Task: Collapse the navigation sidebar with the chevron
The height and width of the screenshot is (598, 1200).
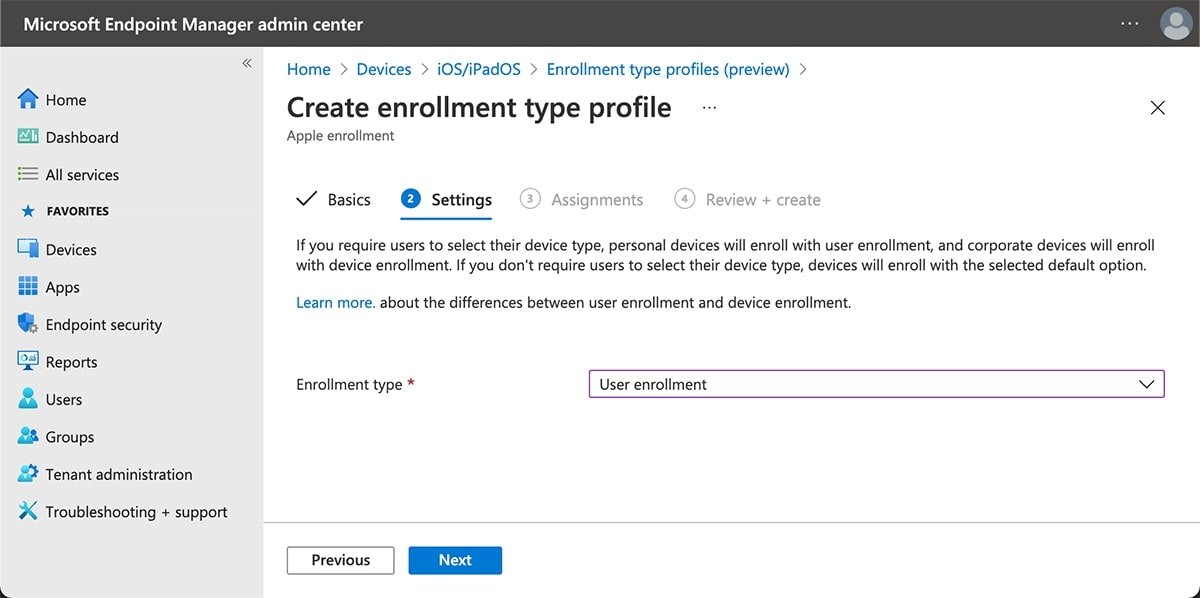Action: point(247,63)
